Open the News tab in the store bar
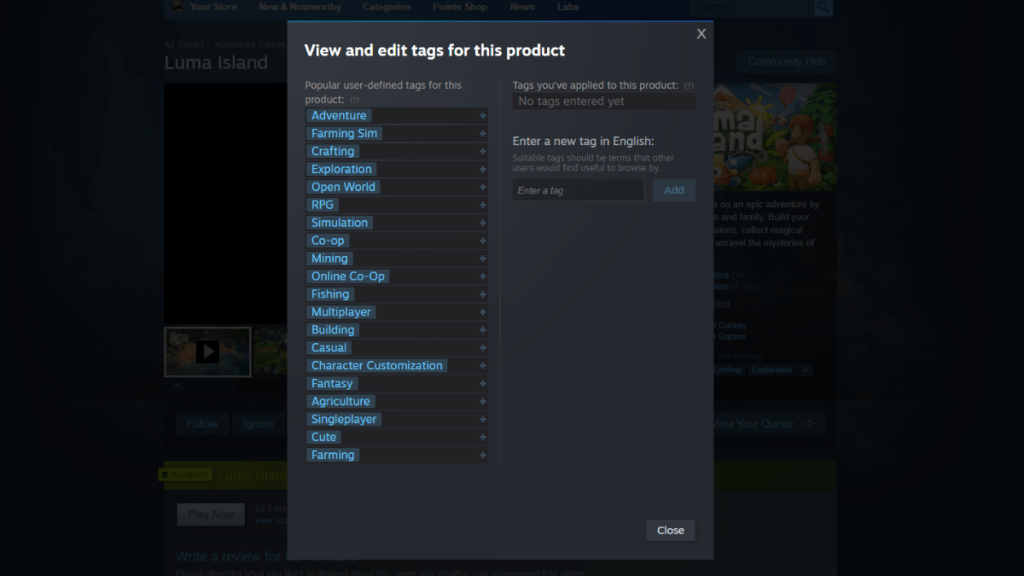This screenshot has height=576, width=1024. tap(522, 7)
